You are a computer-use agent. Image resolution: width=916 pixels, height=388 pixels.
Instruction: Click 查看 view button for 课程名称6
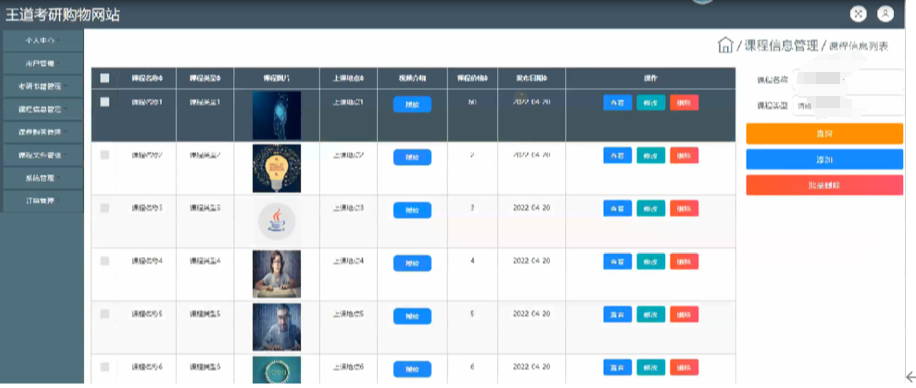click(617, 368)
